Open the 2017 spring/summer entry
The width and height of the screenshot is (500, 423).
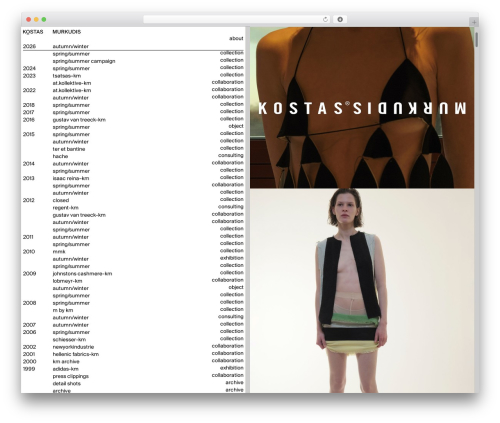(x=71, y=113)
